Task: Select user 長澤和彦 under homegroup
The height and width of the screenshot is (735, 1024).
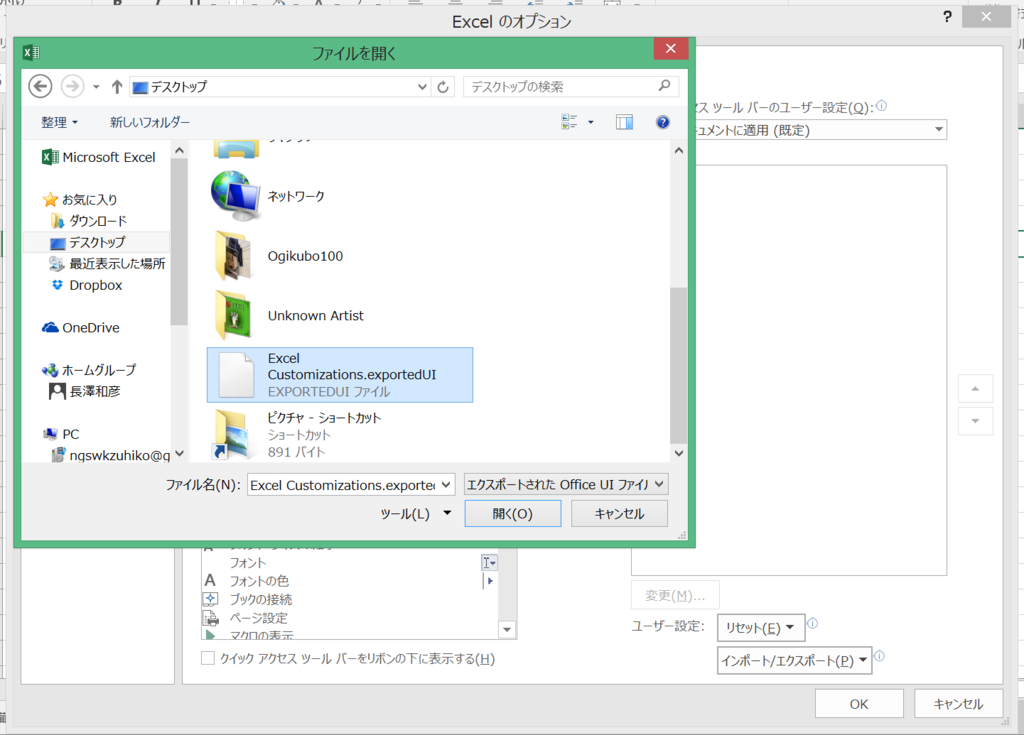Action: 85,391
